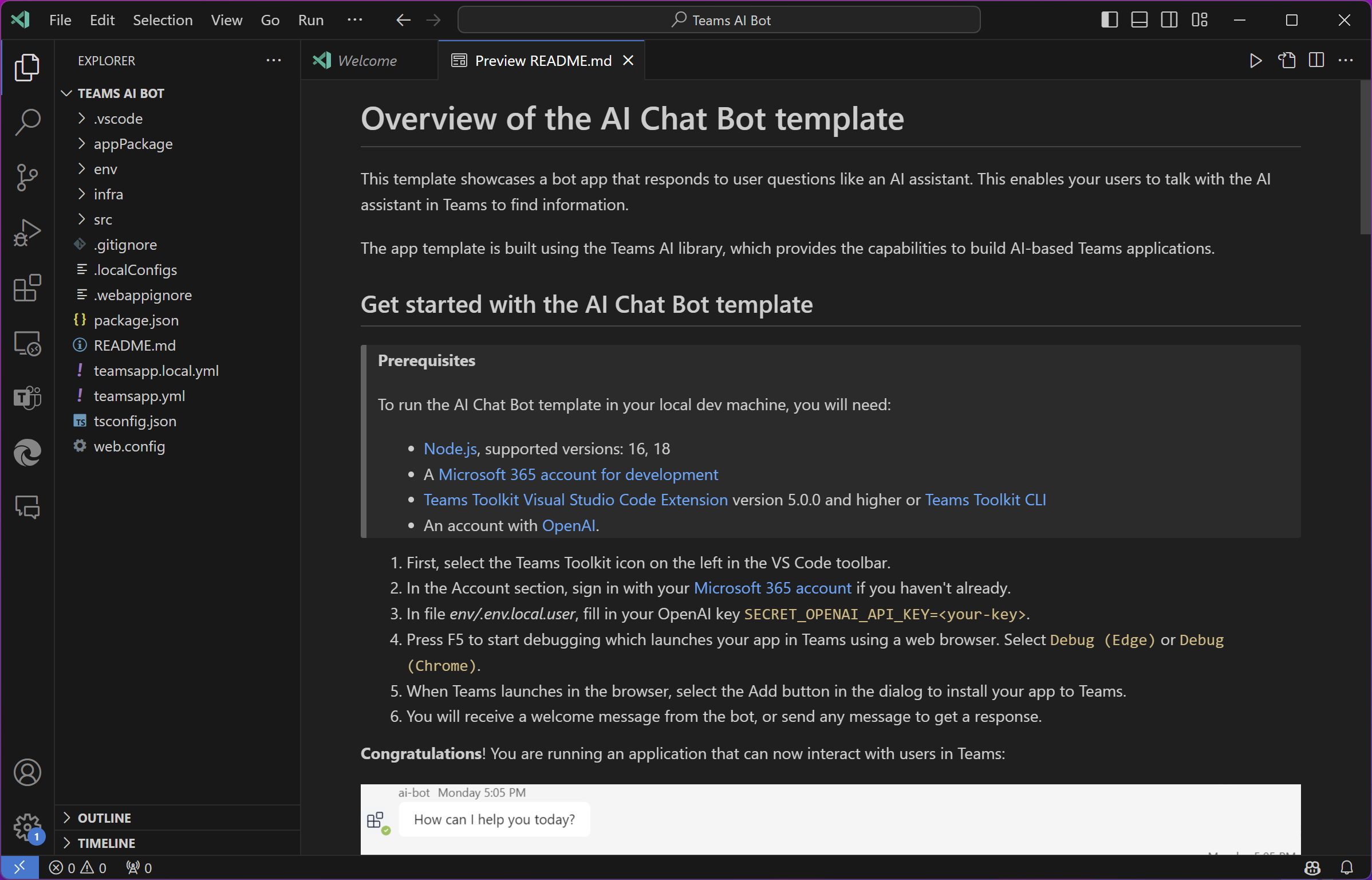This screenshot has width=1372, height=880.
Task: Open the Source Control icon in sidebar
Action: tap(27, 177)
